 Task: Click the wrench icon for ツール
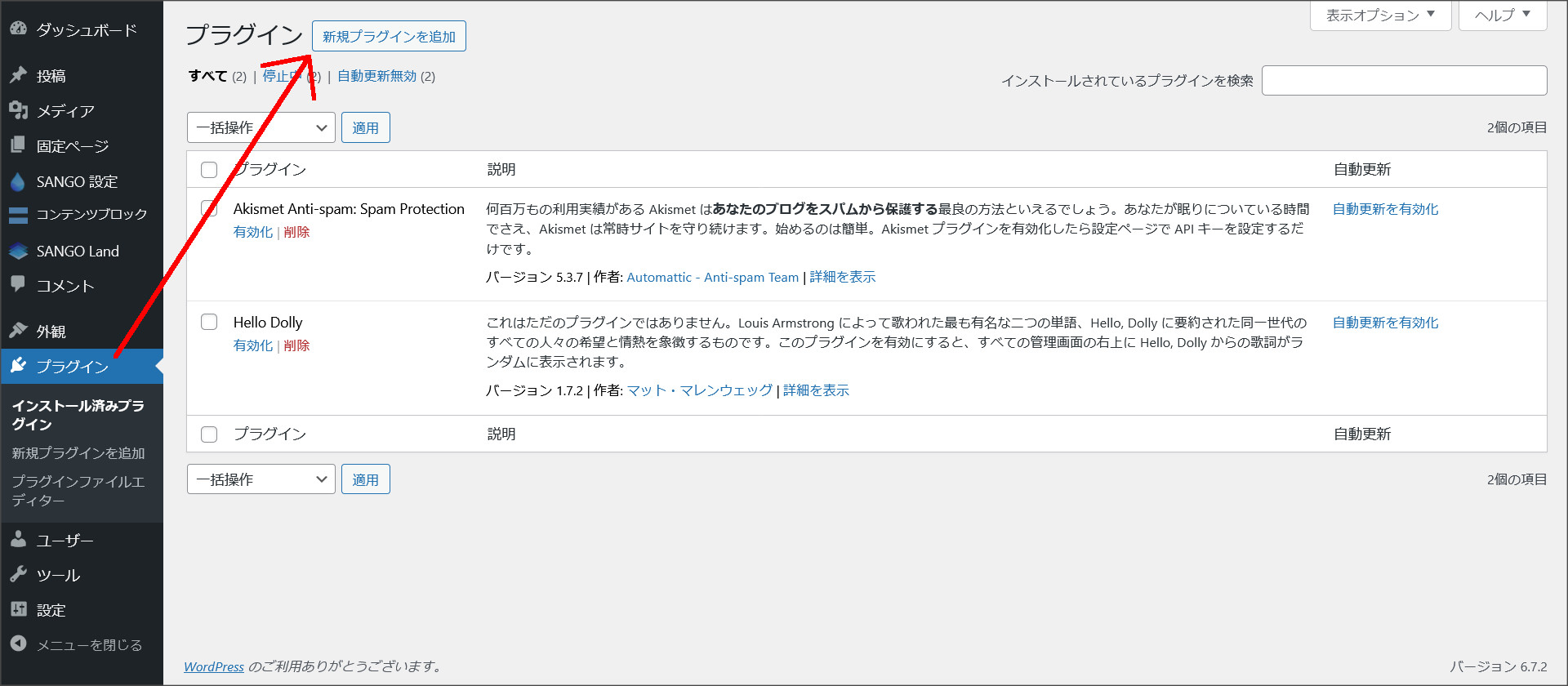[x=18, y=575]
